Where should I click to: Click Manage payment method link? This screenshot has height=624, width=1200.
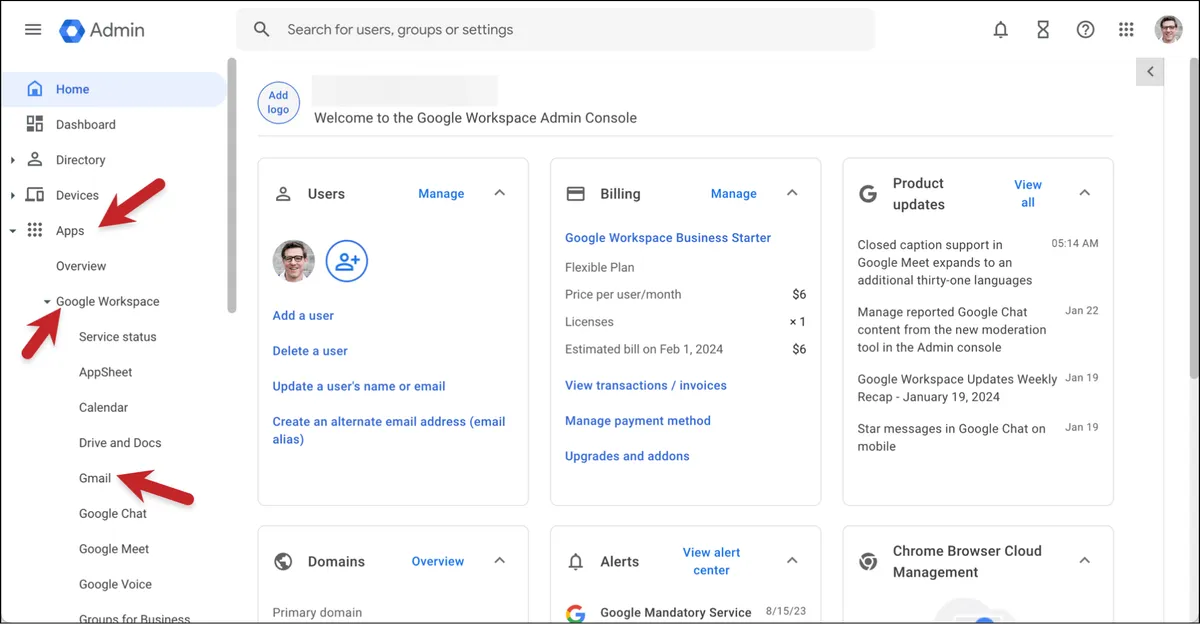click(x=638, y=421)
